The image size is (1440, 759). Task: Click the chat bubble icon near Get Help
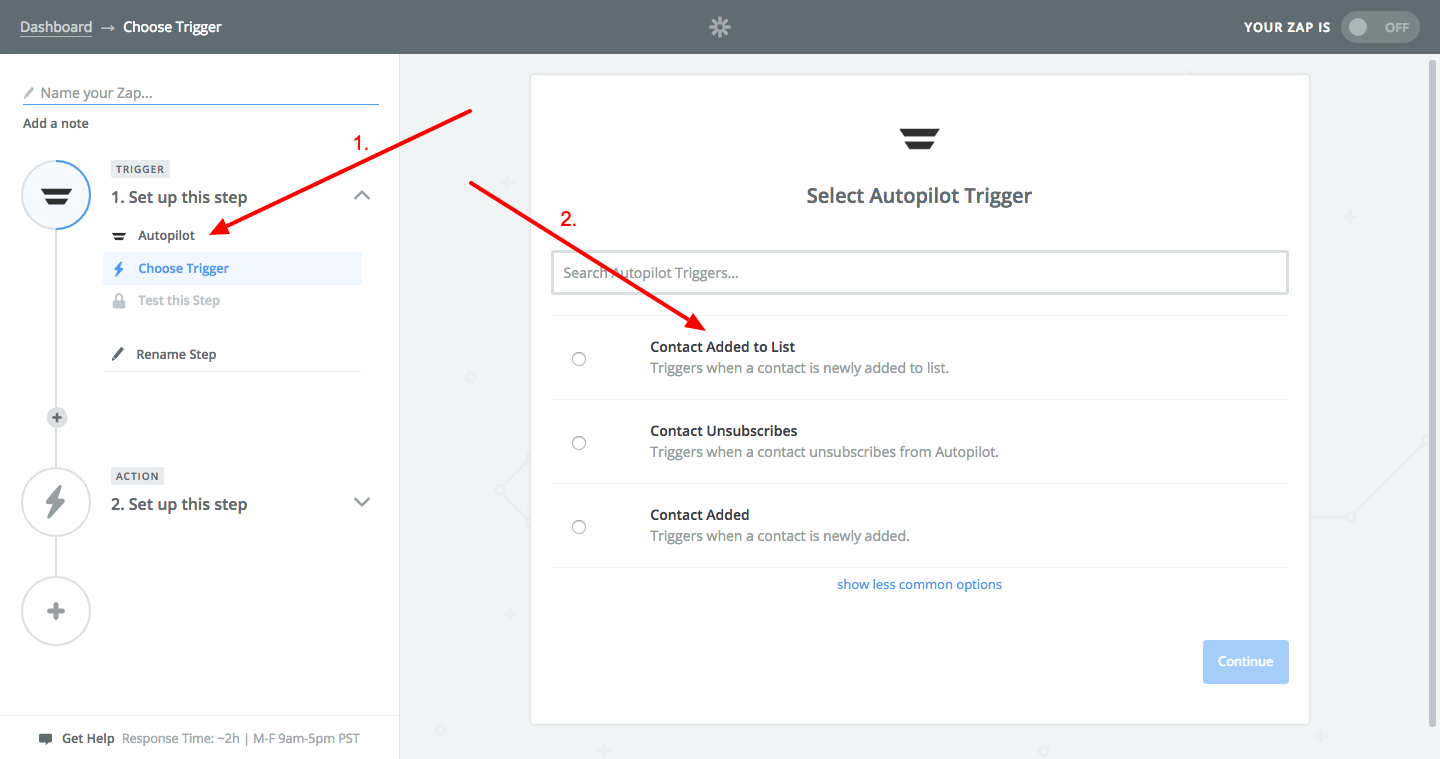[x=45, y=739]
